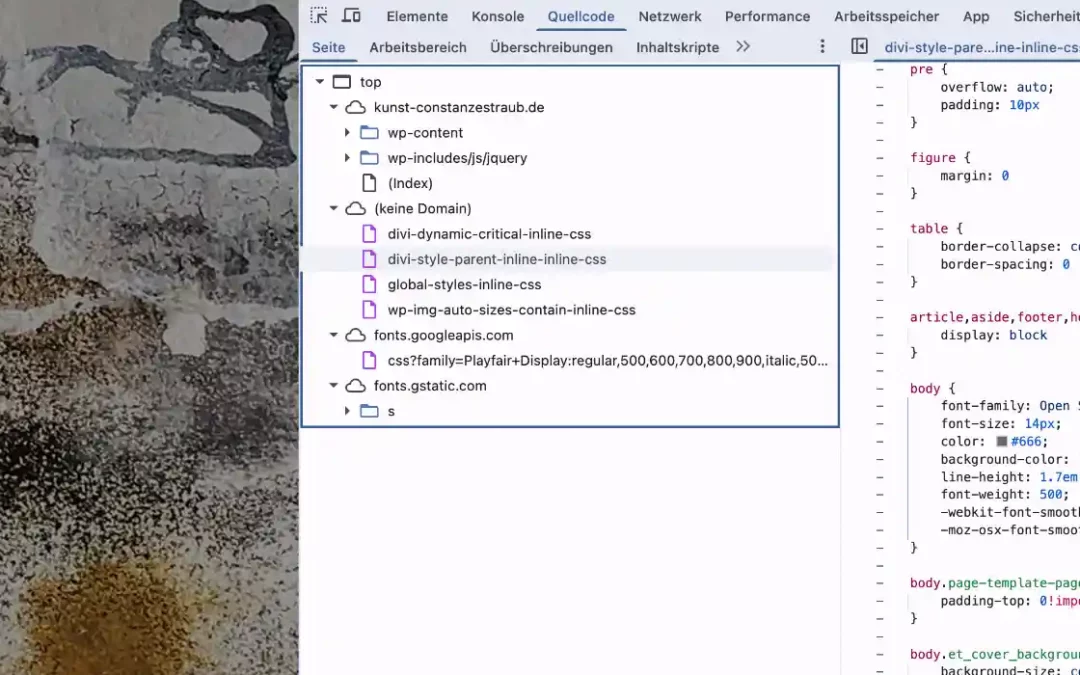Open the Arbeitsspeicher tab

(886, 17)
